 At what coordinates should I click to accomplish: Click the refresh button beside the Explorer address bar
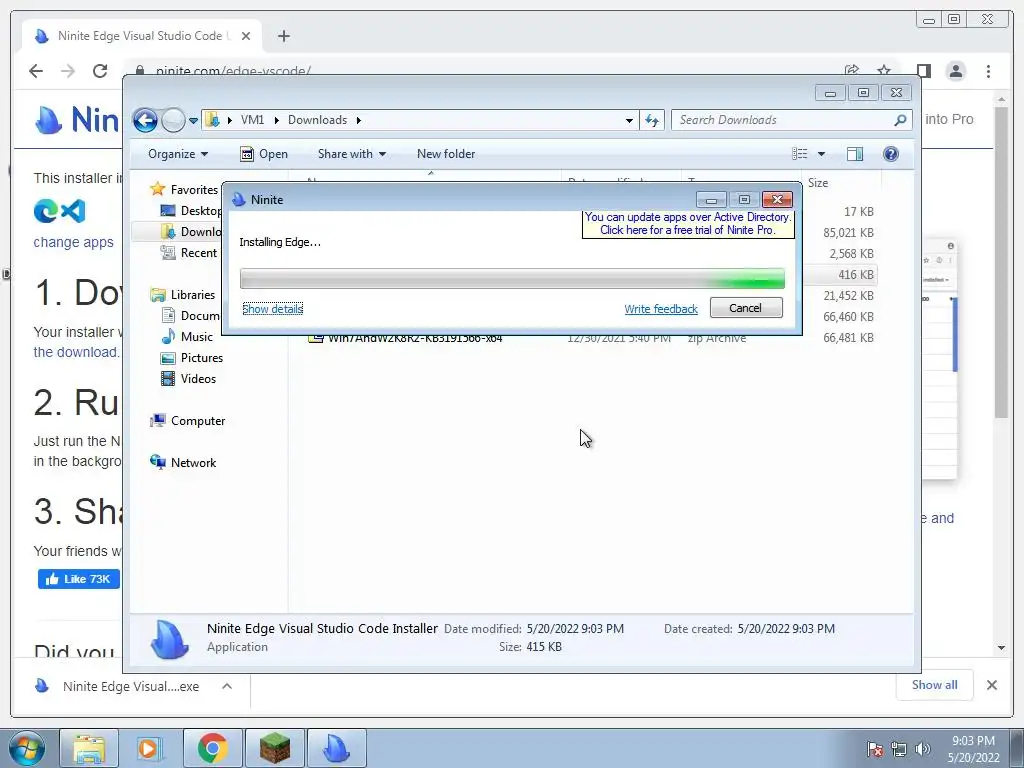652,120
